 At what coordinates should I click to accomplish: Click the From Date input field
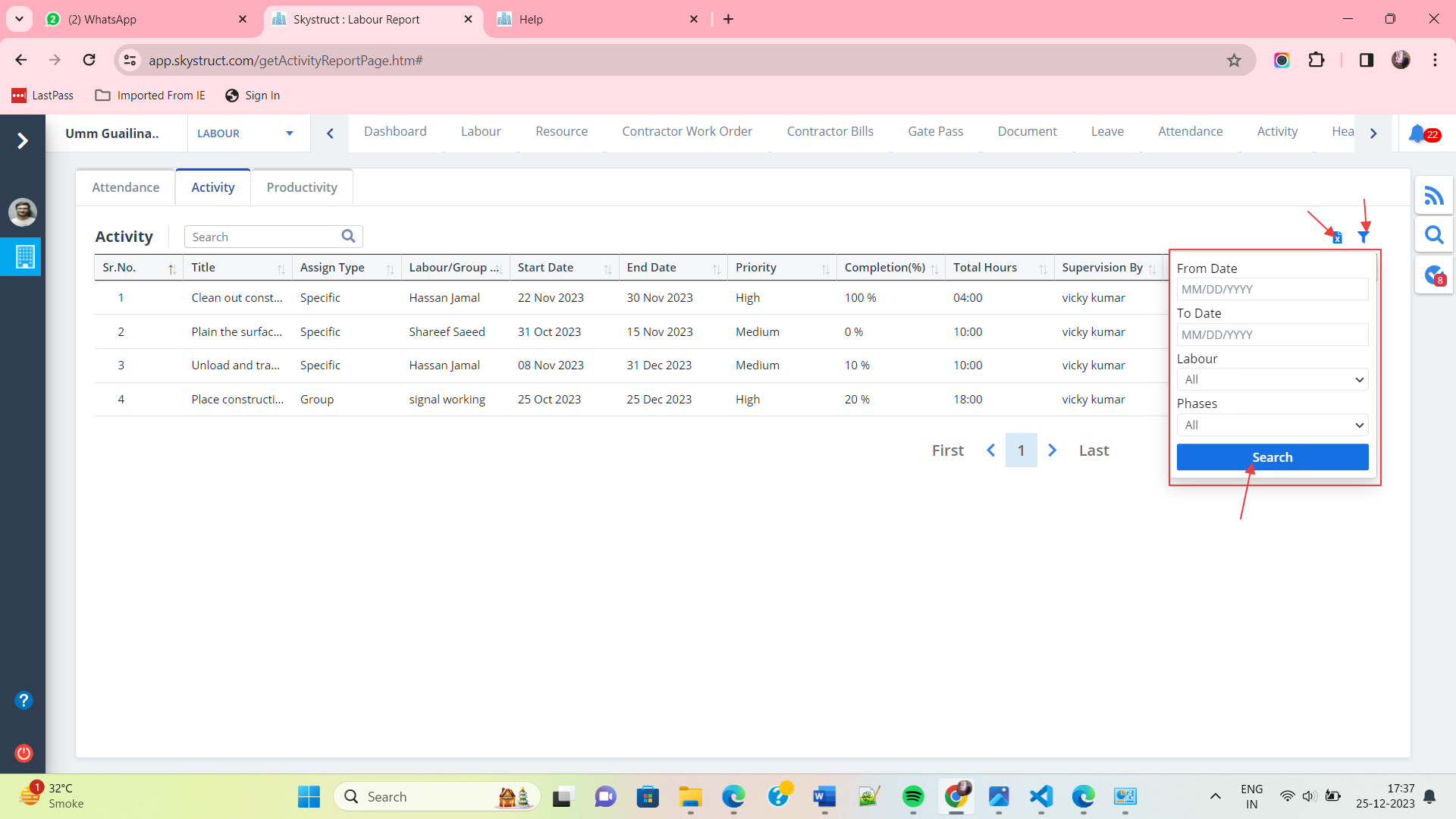click(1272, 290)
